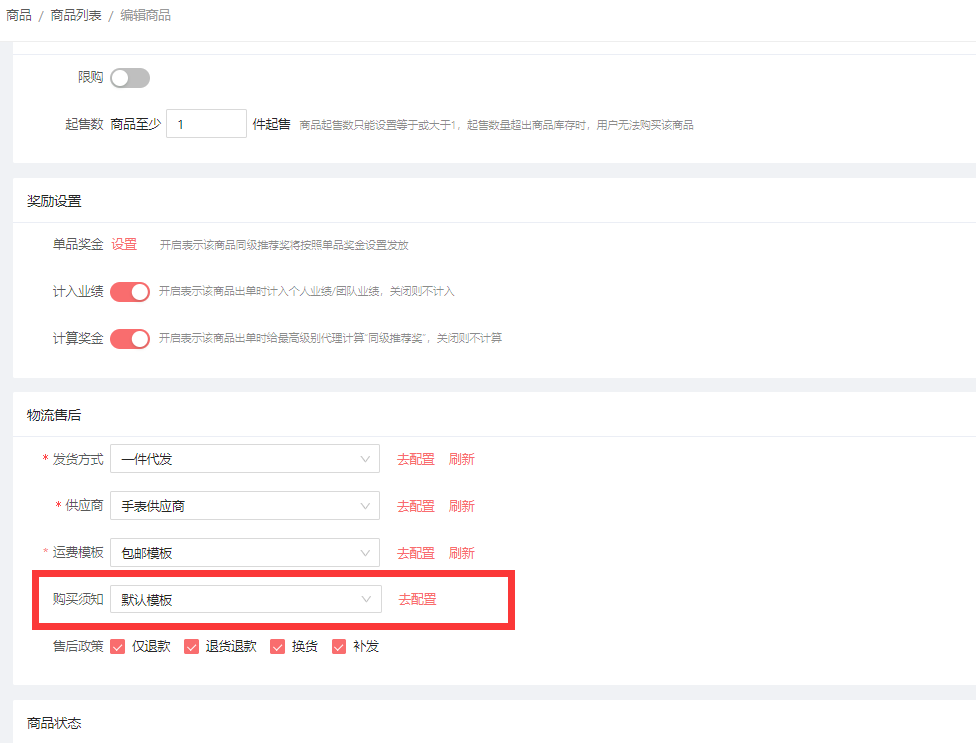This screenshot has height=743, width=976.
Task: Uncheck the 仅退款 checkbox
Action: coord(118,646)
